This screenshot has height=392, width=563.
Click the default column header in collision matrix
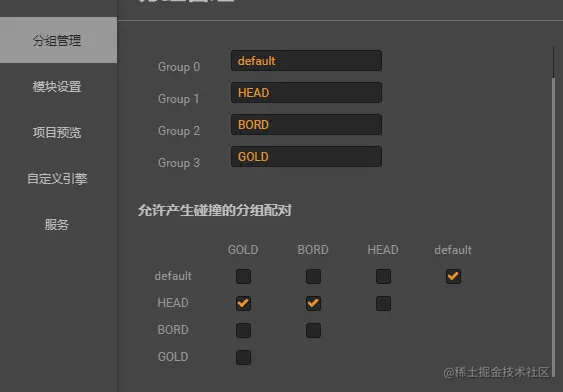(x=453, y=250)
